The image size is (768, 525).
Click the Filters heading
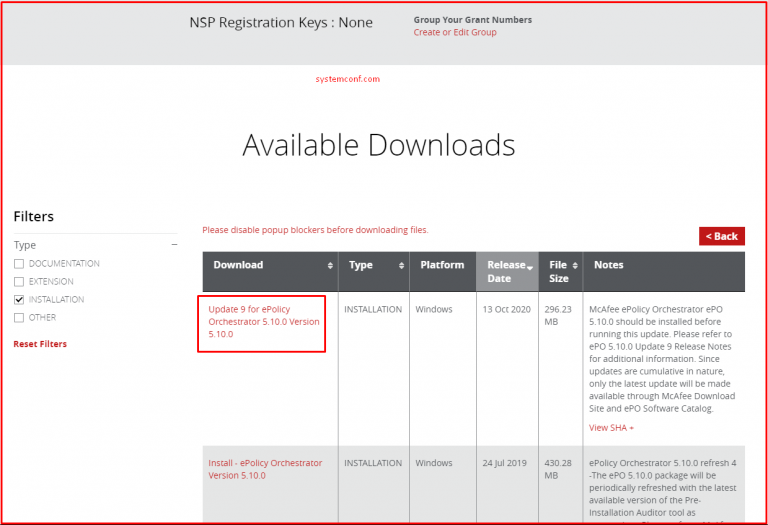click(x=34, y=216)
